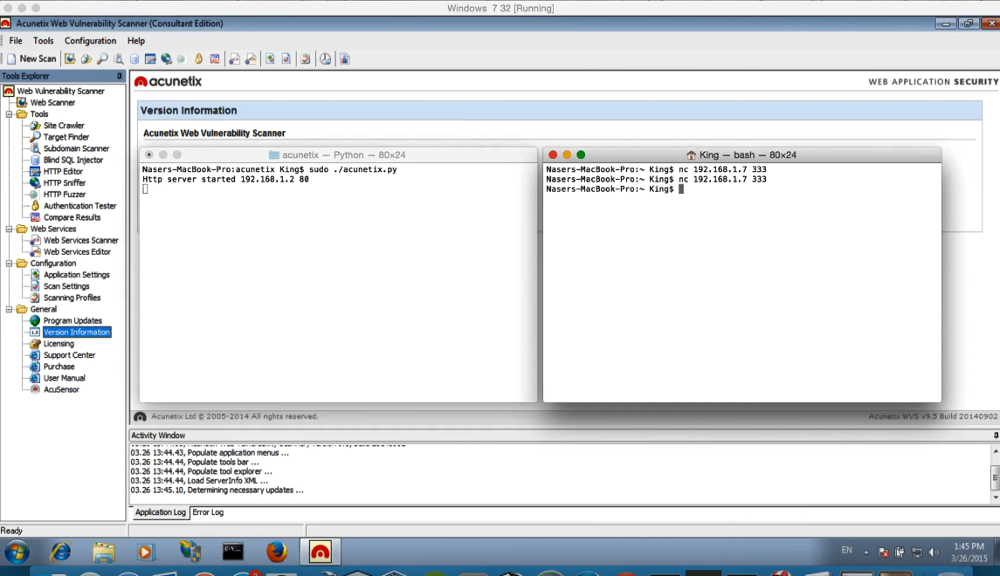Select Subdomain Scanner in the tree

[77, 149]
